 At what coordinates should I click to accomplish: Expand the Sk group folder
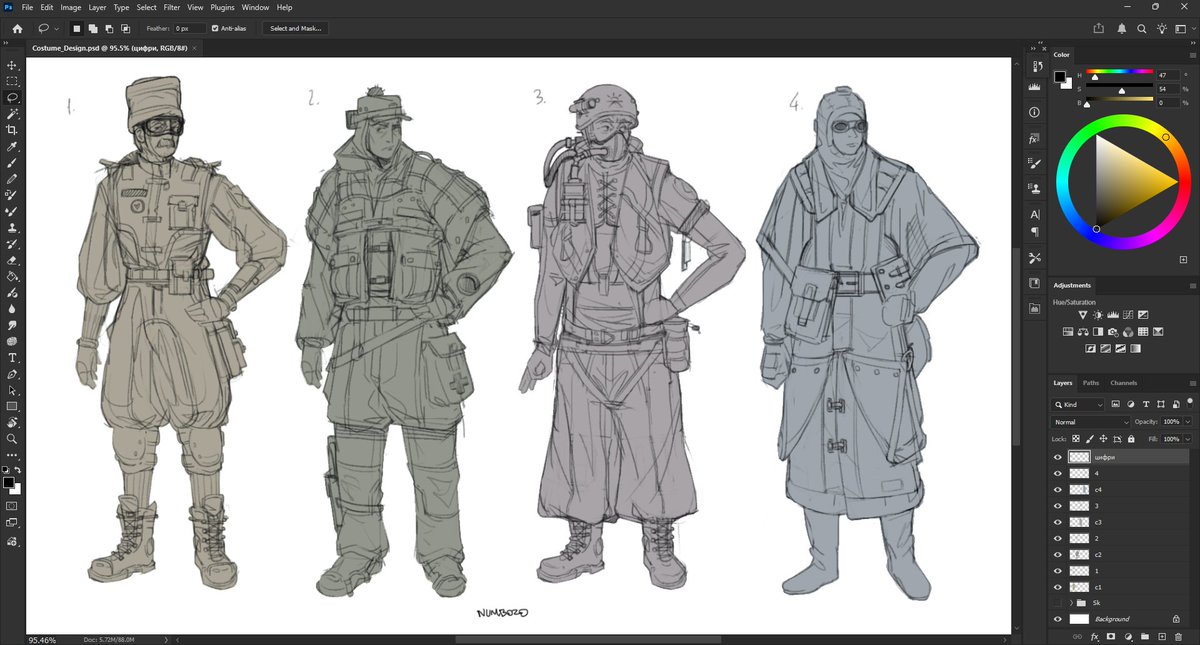point(1070,603)
